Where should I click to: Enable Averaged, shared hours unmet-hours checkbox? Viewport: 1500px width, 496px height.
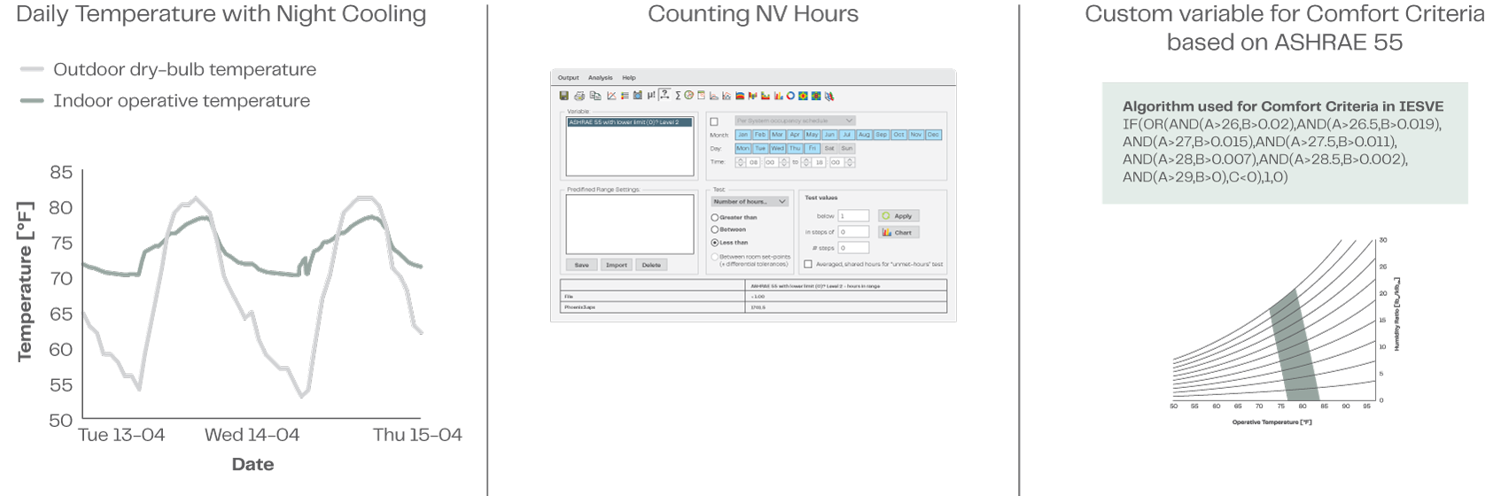(x=808, y=264)
